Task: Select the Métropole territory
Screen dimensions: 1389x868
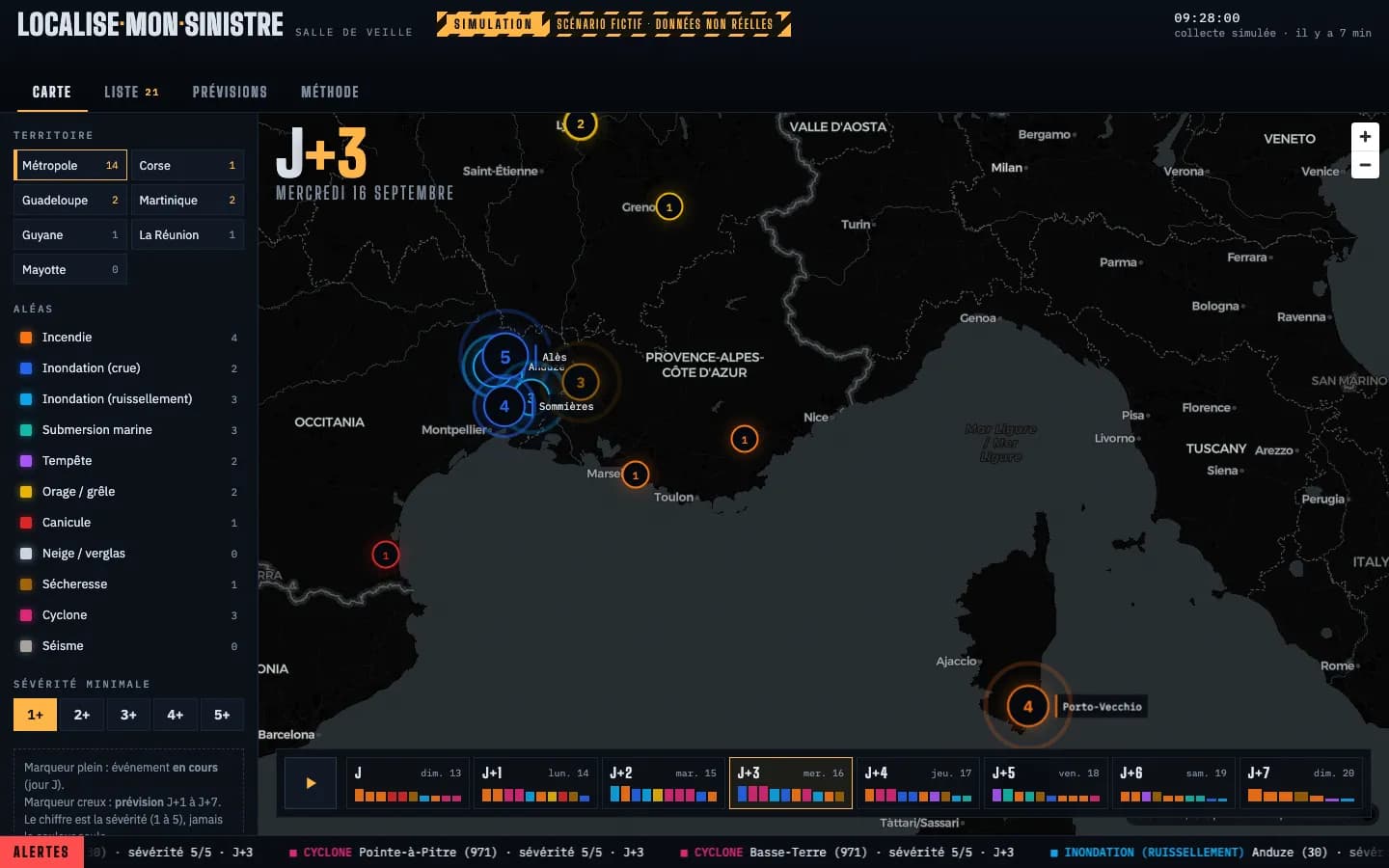Action: 70,165
